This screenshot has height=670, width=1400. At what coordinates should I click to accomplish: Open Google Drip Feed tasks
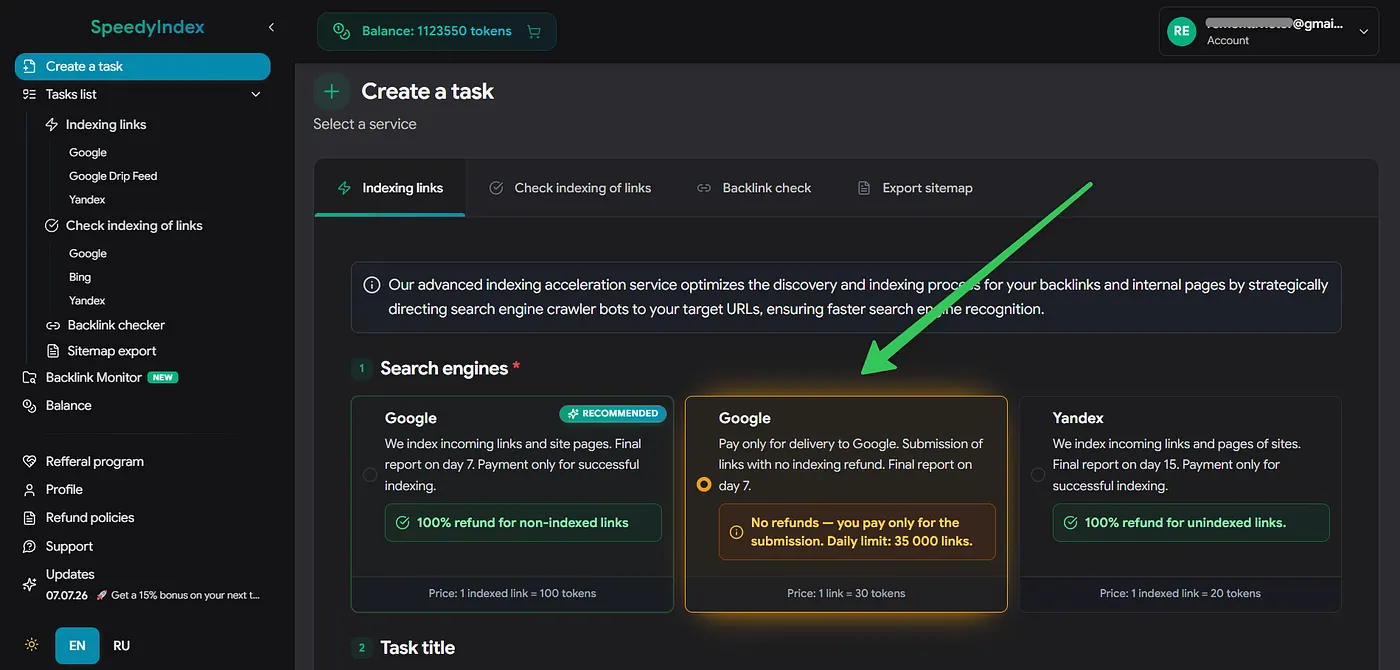[113, 176]
